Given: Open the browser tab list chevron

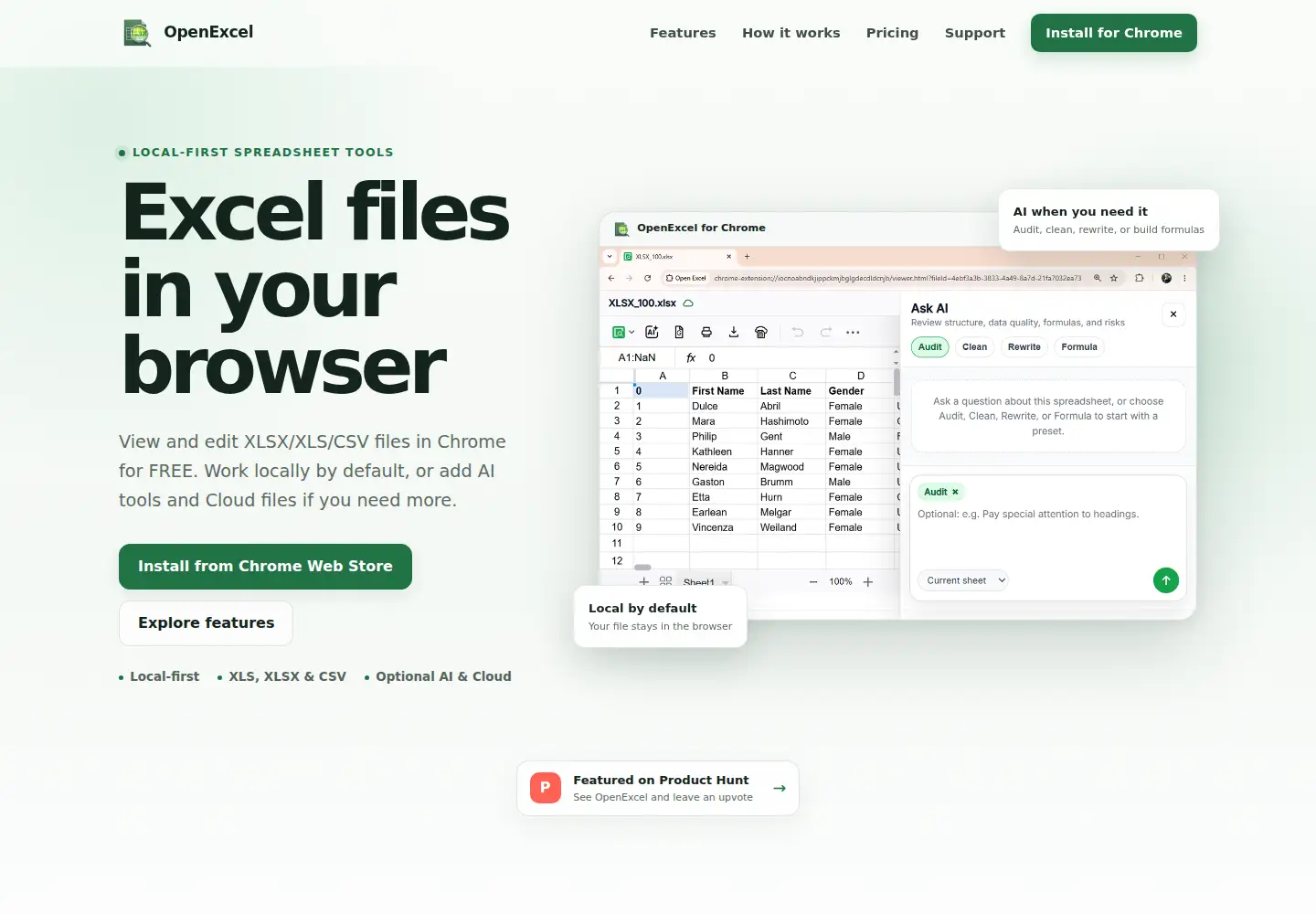Looking at the screenshot, I should [610, 257].
